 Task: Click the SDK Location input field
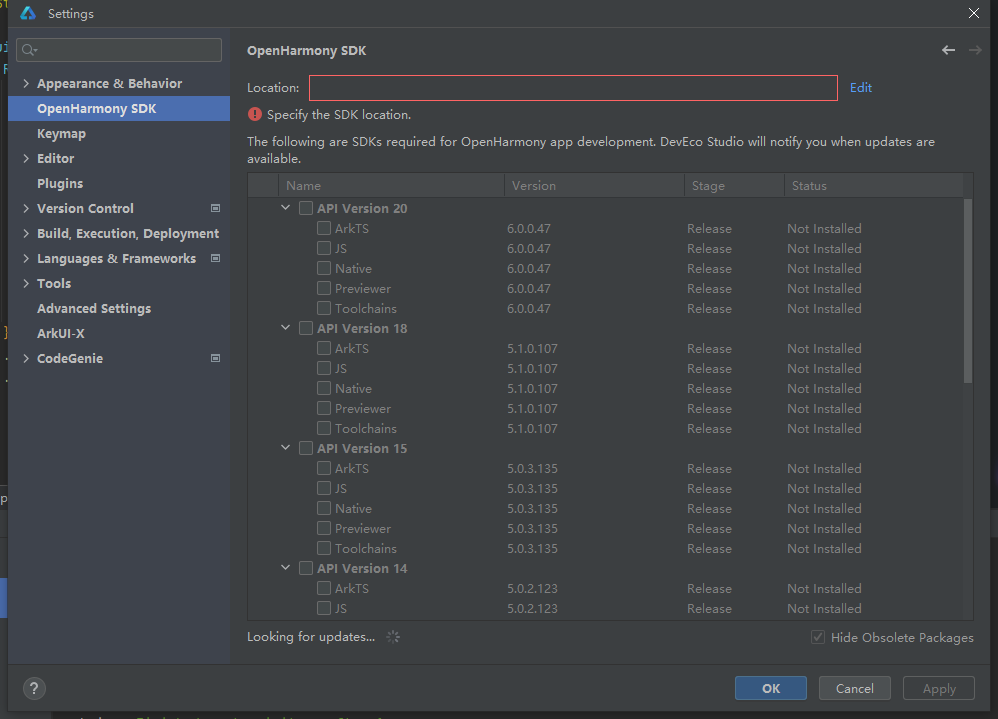573,88
